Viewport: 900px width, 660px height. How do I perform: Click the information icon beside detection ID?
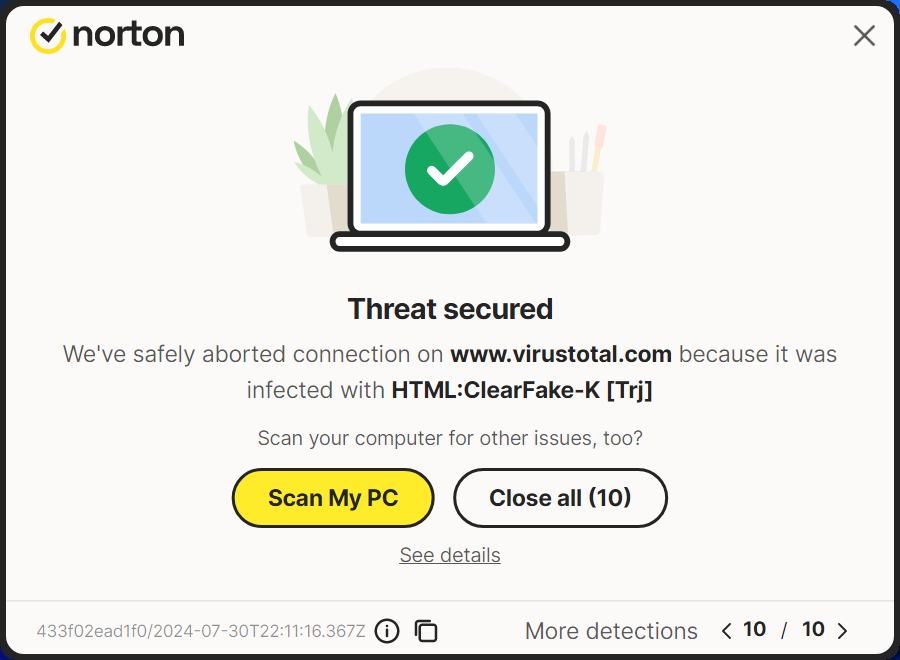387,631
